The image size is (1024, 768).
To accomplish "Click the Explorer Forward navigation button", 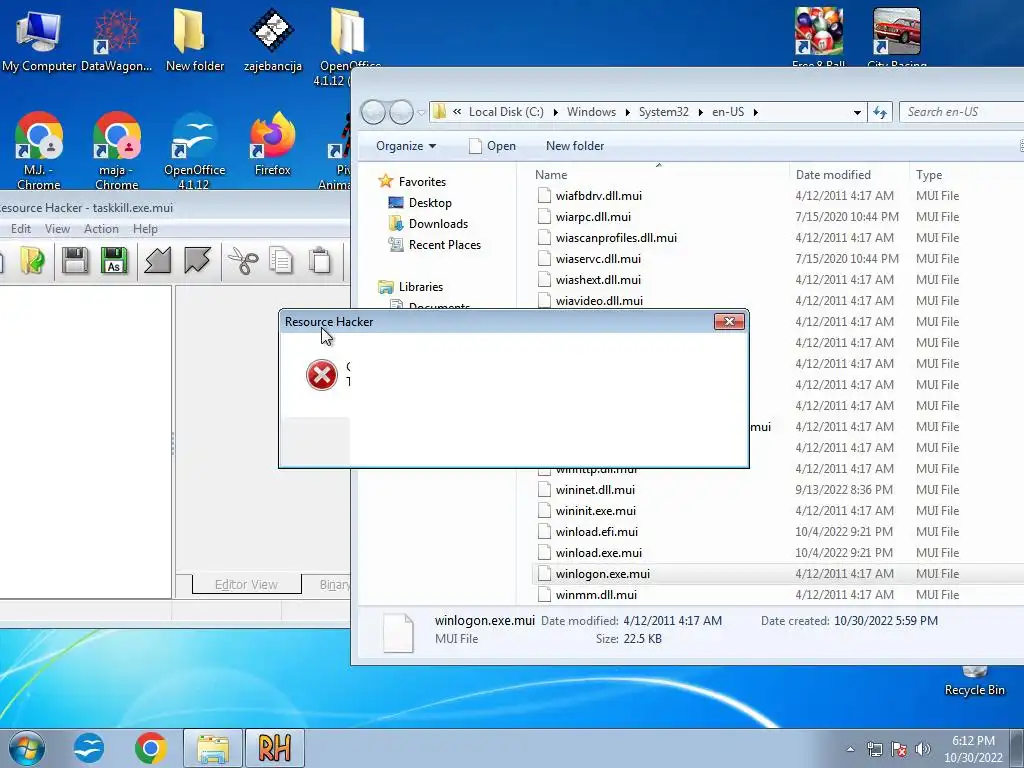I will (401, 112).
